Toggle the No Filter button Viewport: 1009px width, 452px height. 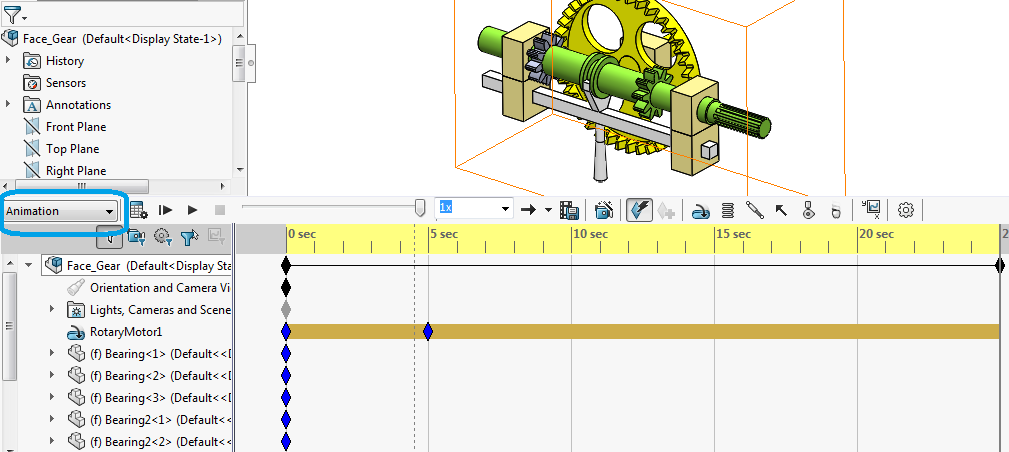tap(110, 238)
